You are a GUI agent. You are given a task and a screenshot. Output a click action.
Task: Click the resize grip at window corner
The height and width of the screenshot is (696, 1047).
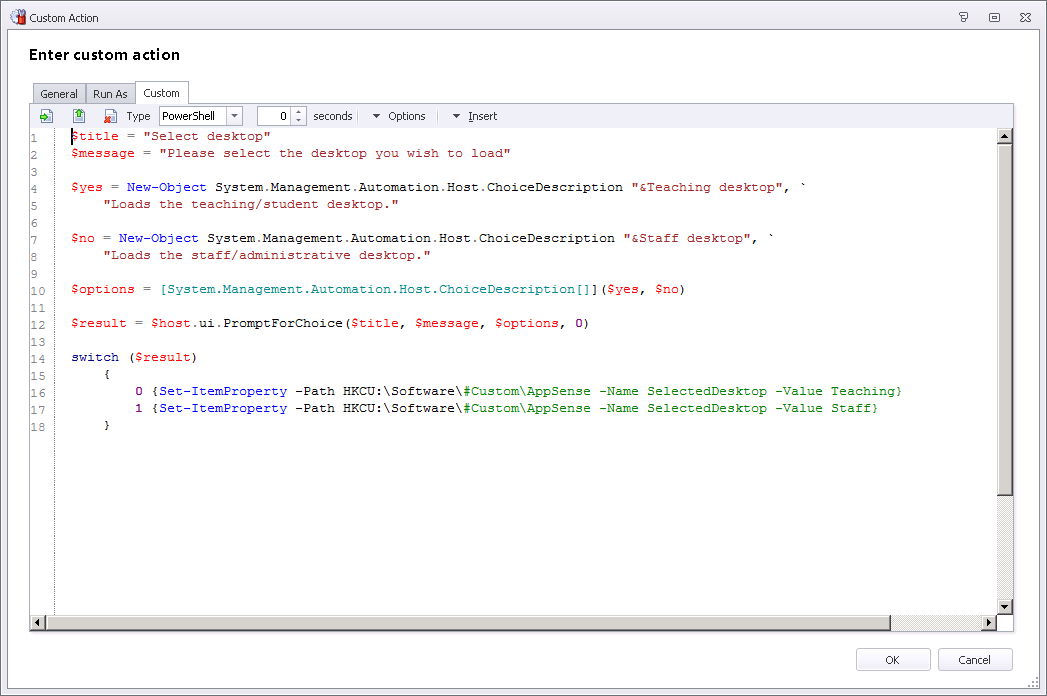(x=1034, y=683)
